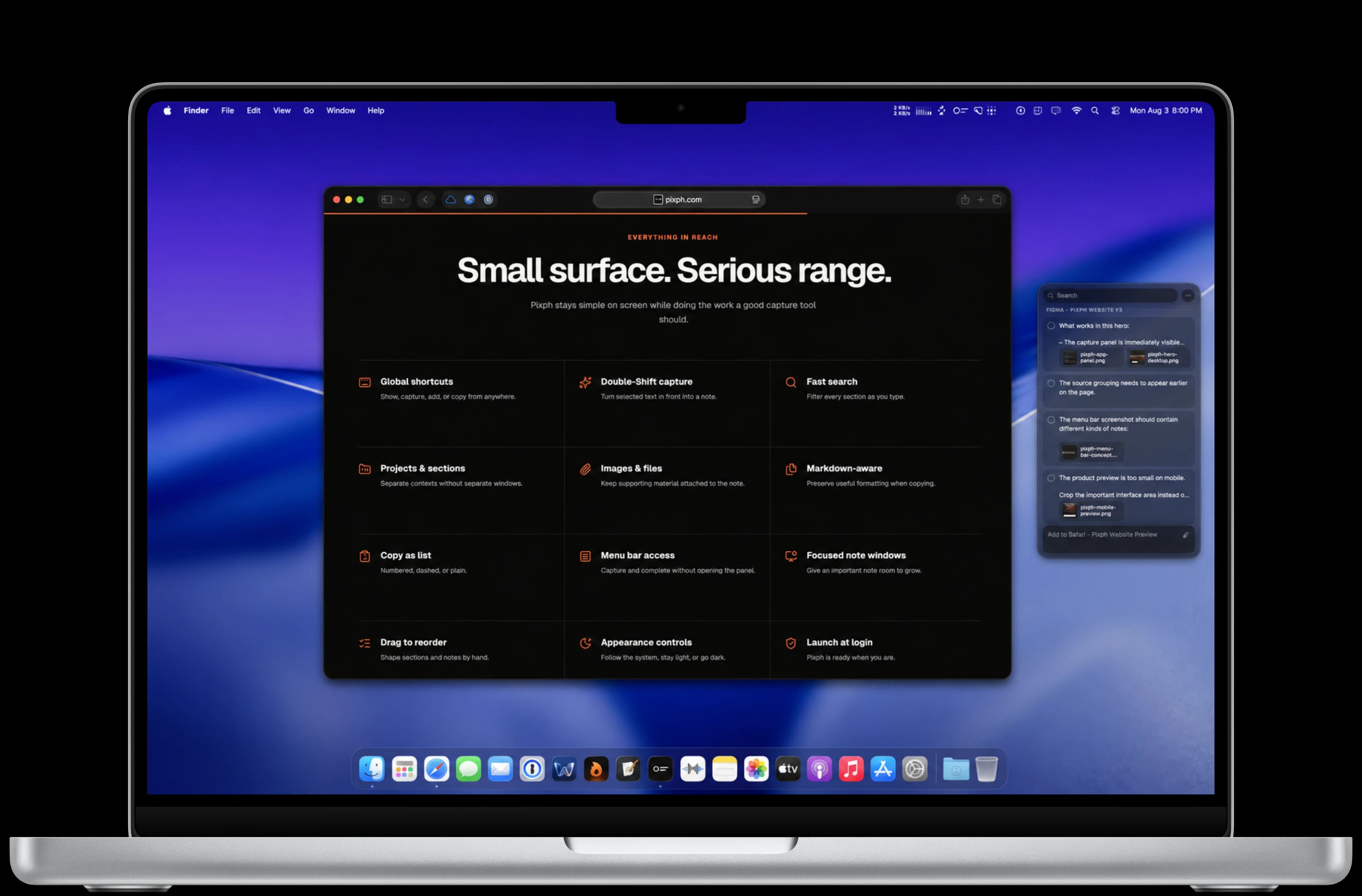Screen dimensions: 1362x896
Task: Open the File menu
Action: pos(227,110)
